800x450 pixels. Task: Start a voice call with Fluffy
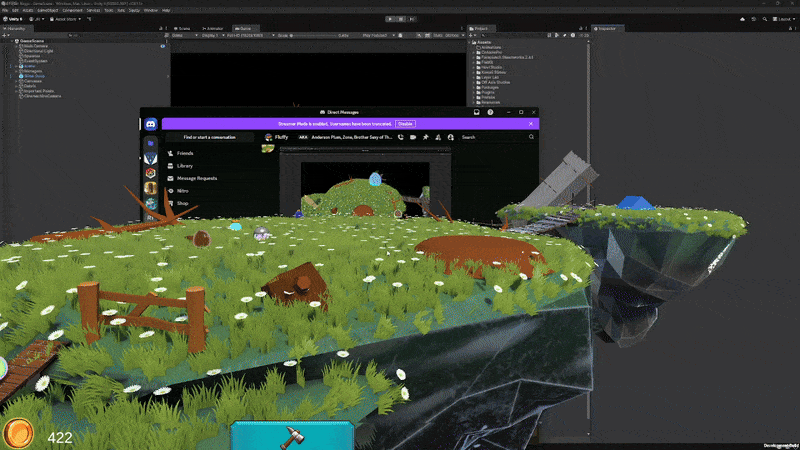click(400, 136)
